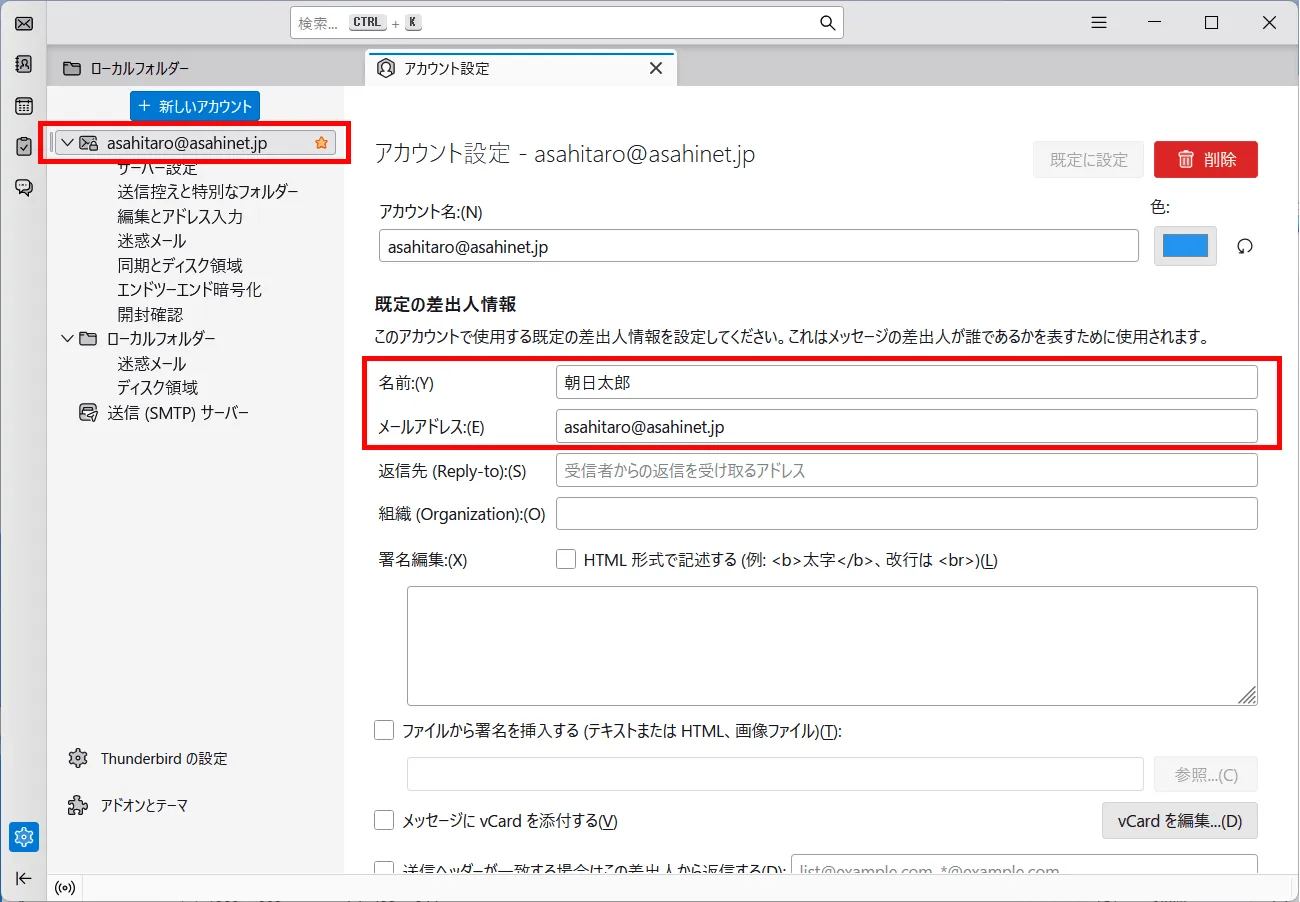Collapse the ローカルフォルダー tree

click(66, 338)
